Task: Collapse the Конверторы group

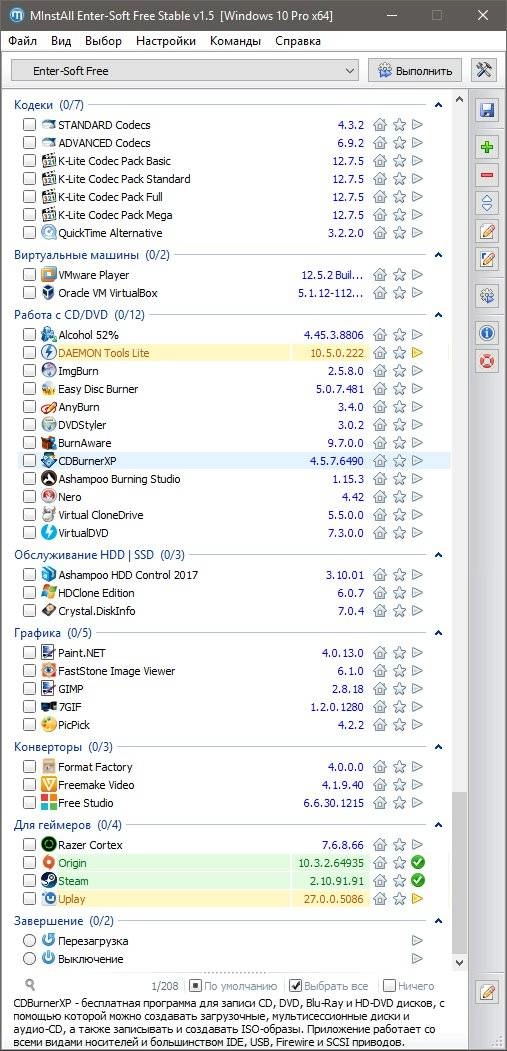Action: tap(439, 747)
